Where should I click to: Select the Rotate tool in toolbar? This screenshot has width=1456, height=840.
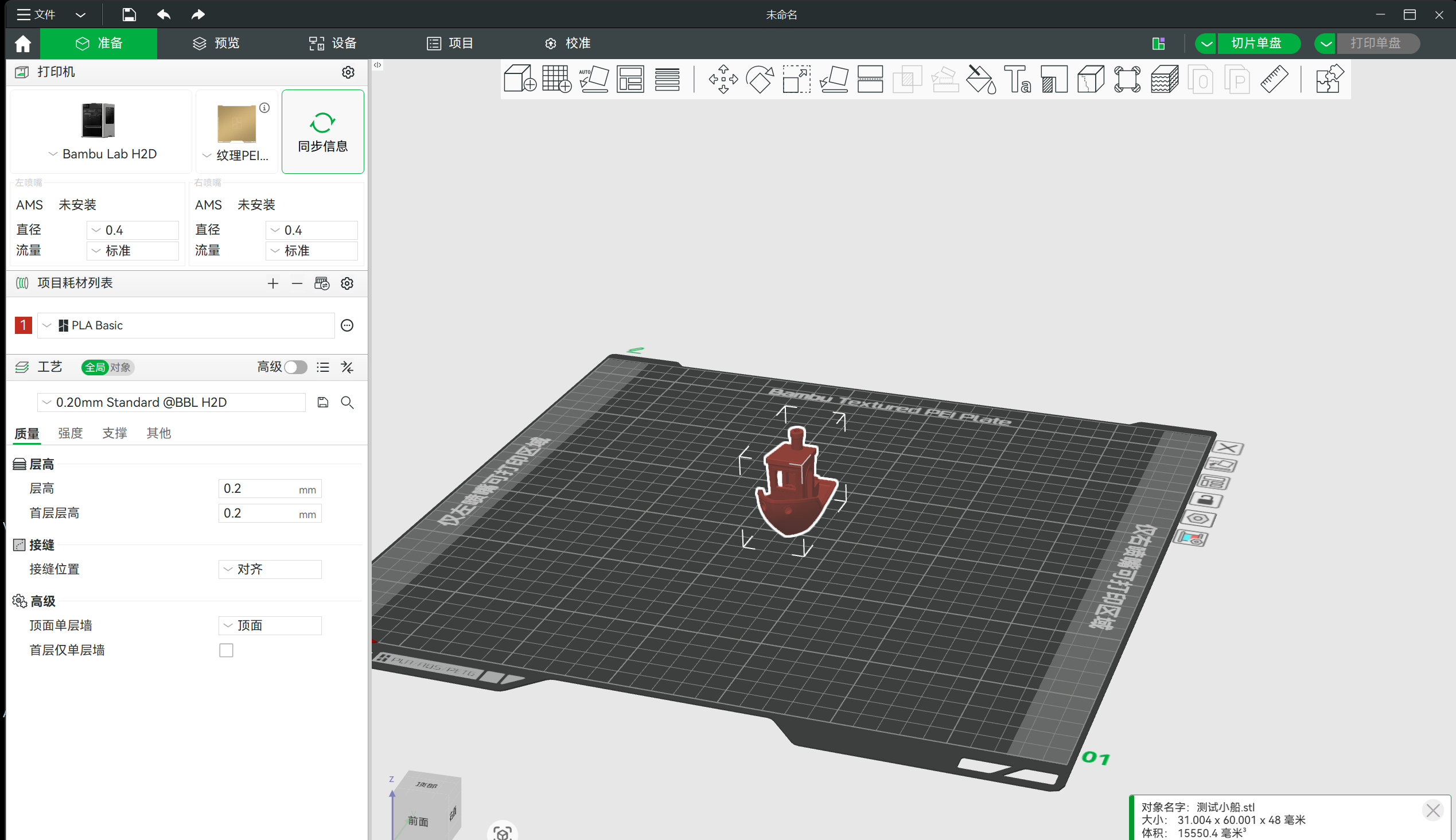(x=760, y=79)
